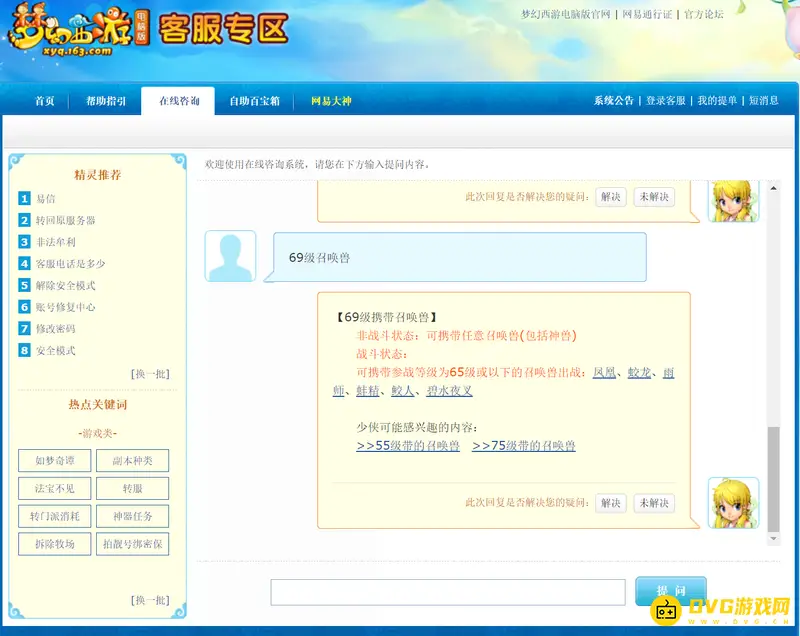This screenshot has height=636, width=800.
Task: Visit 梦幻西游电脑版官网 link at top
Action: [565, 14]
